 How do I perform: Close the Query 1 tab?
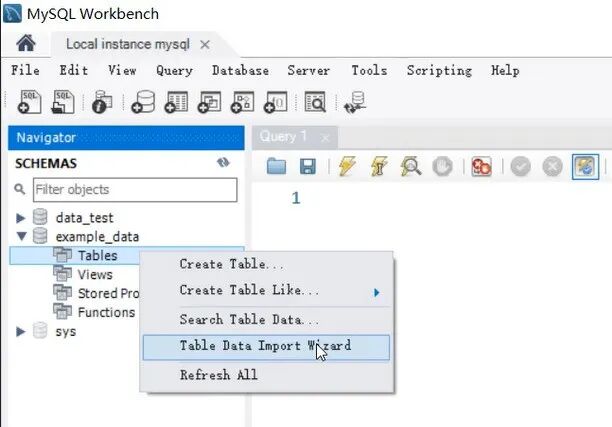tap(325, 138)
